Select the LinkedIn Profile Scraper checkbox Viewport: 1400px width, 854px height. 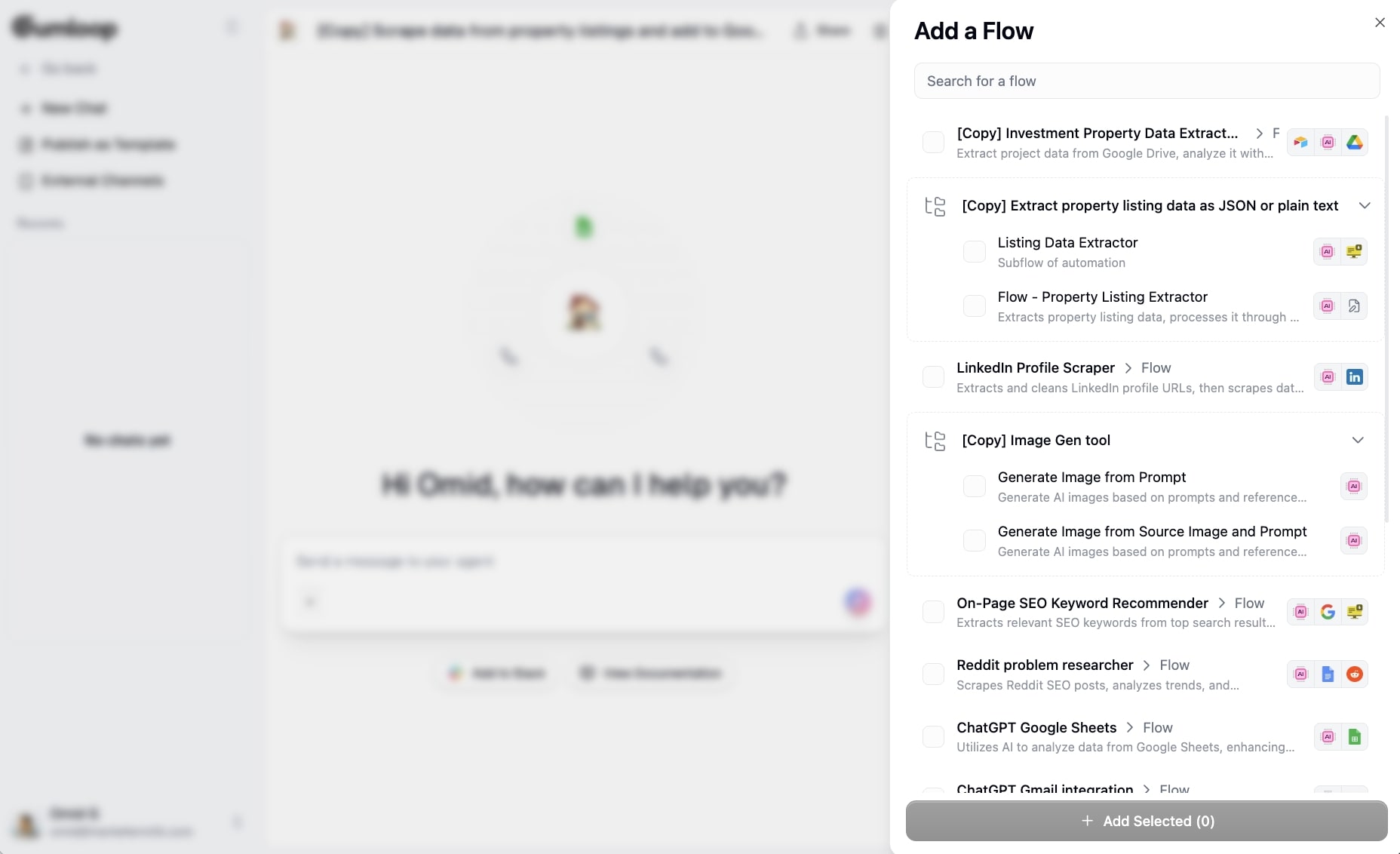[x=934, y=377]
